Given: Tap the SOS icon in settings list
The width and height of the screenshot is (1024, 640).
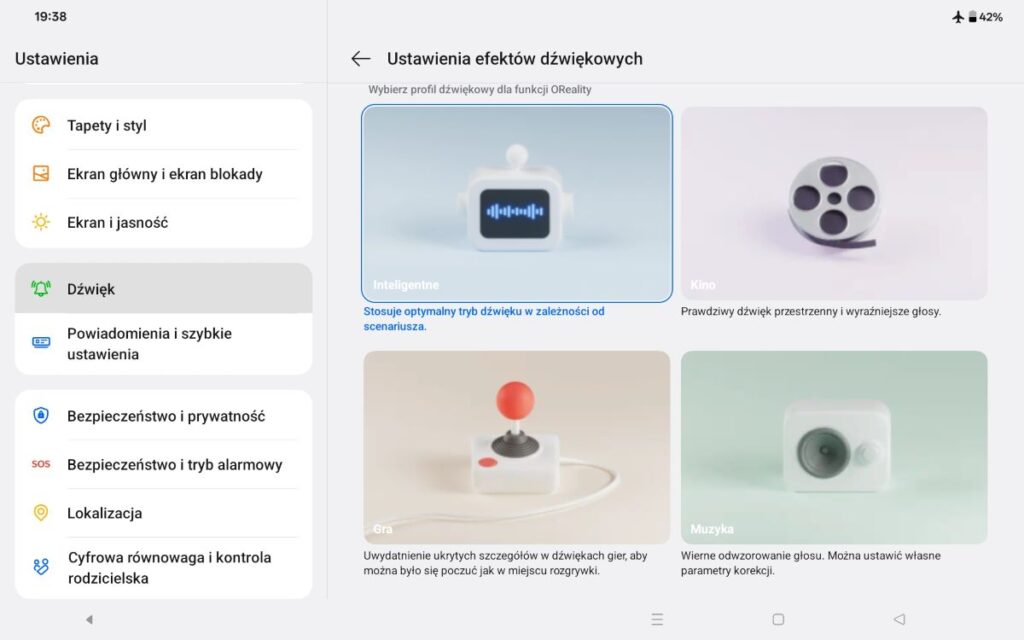Looking at the screenshot, I should tap(41, 464).
